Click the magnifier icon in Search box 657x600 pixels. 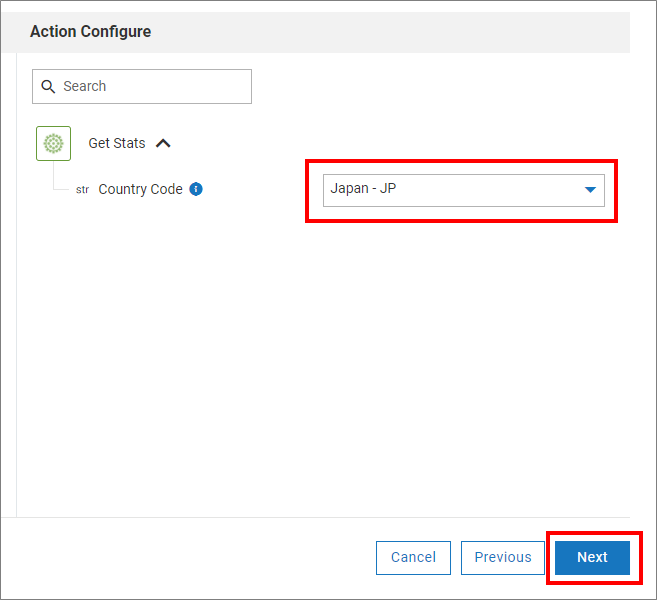[x=48, y=87]
